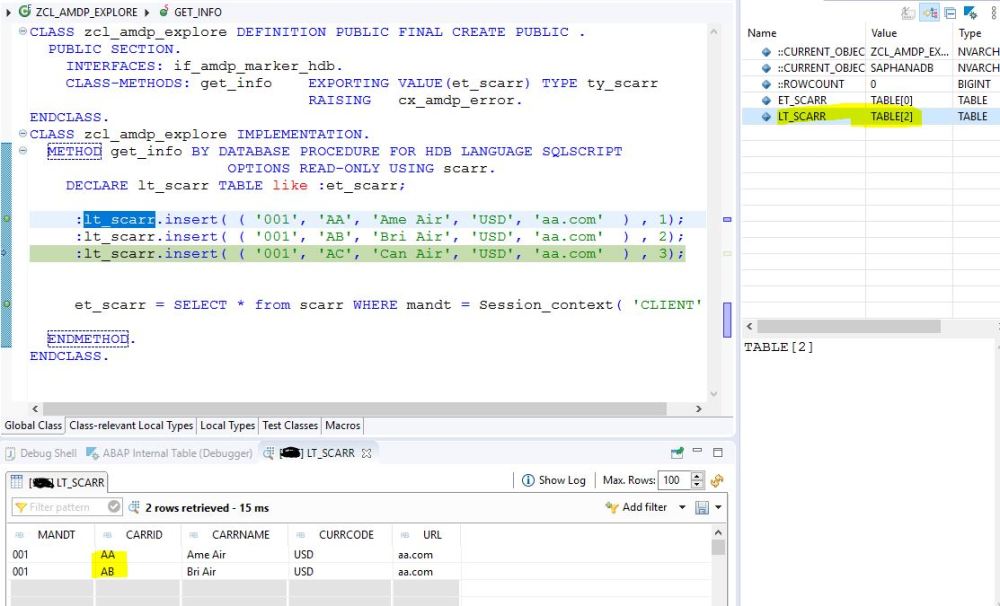The width and height of the screenshot is (1000, 606).
Task: Open the Variables view menu dots
Action: click(x=993, y=10)
